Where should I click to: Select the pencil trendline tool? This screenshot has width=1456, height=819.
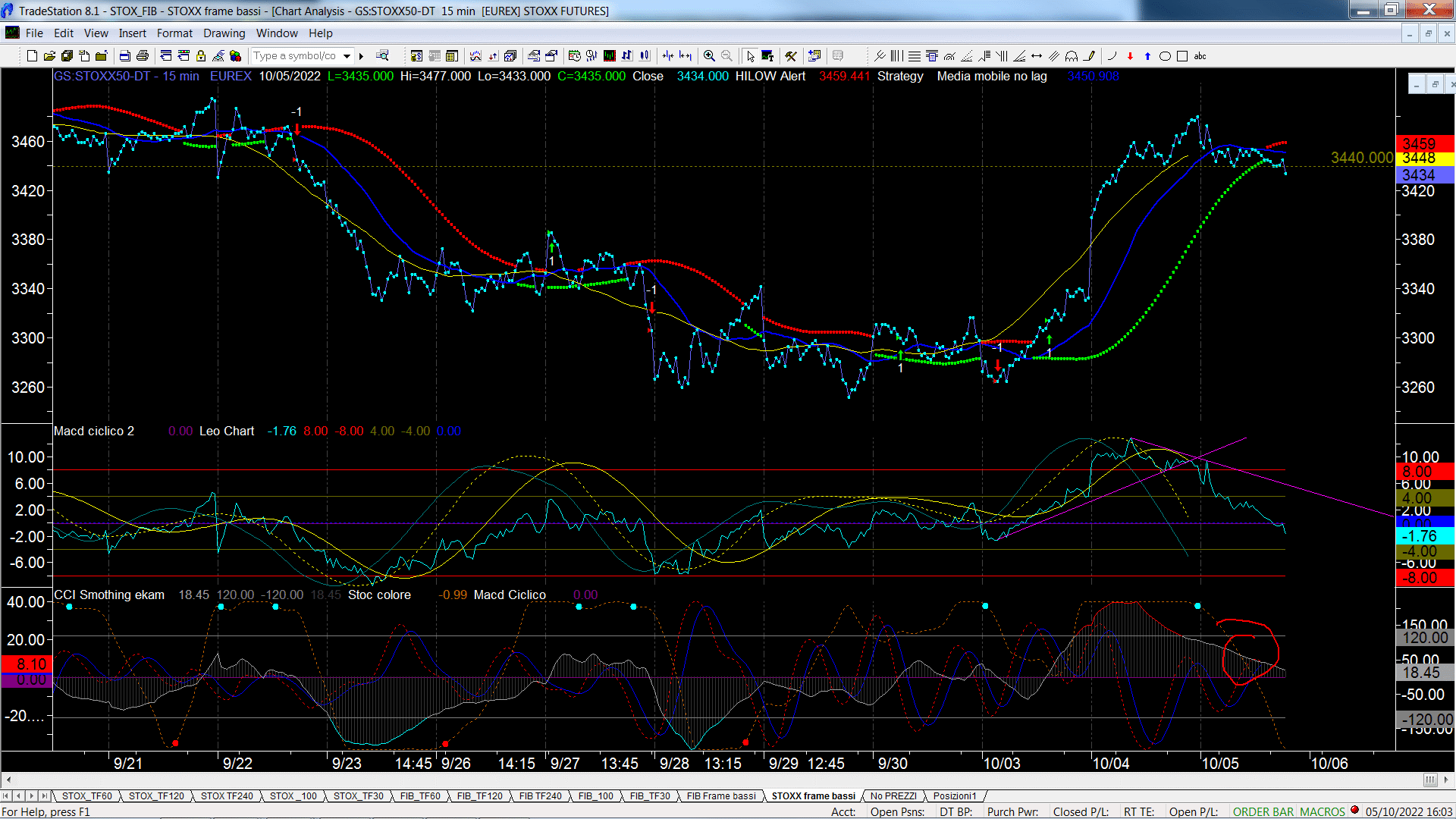pyautogui.click(x=1090, y=56)
